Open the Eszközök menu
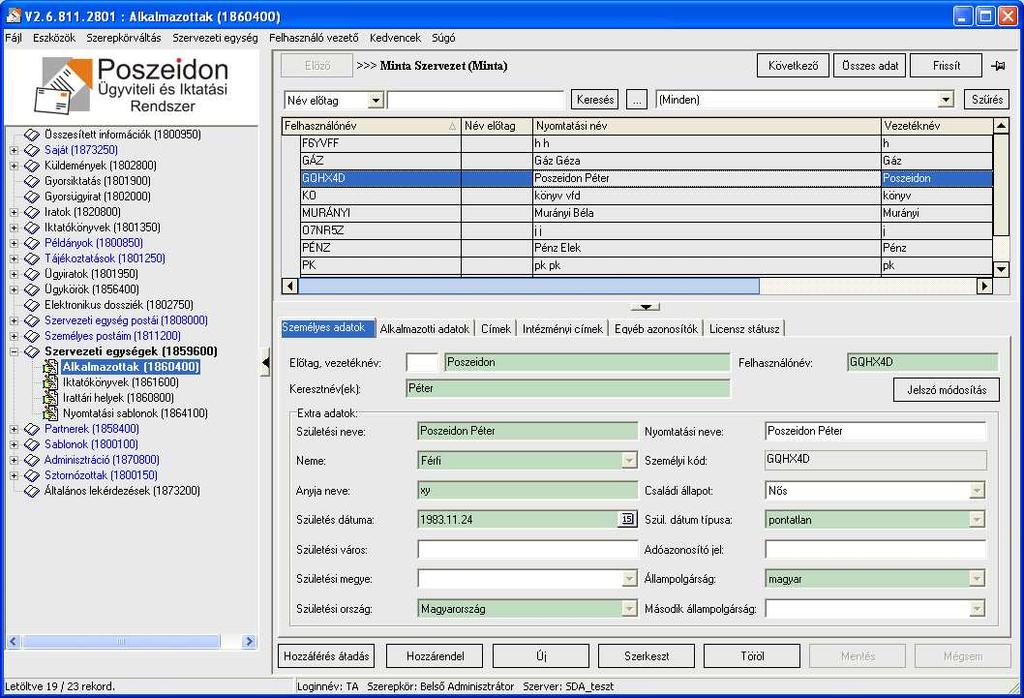This screenshot has height=698, width=1024. tap(54, 38)
